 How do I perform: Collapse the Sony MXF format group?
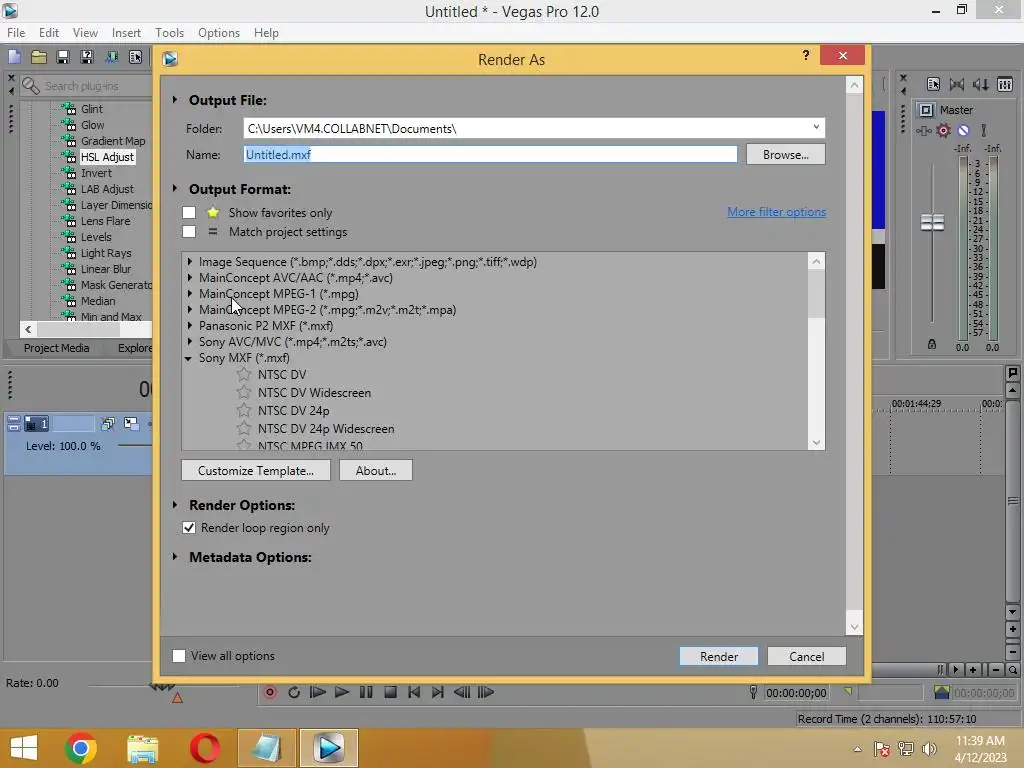click(189, 358)
